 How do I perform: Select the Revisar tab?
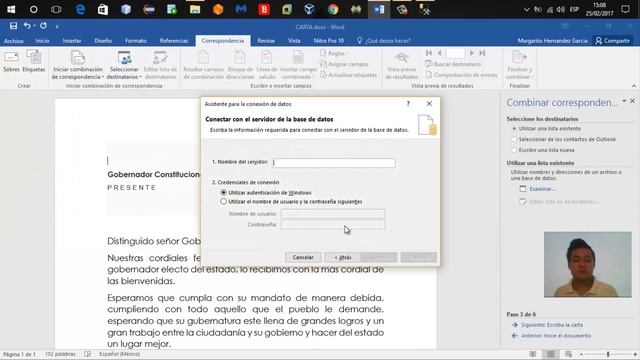coord(266,41)
